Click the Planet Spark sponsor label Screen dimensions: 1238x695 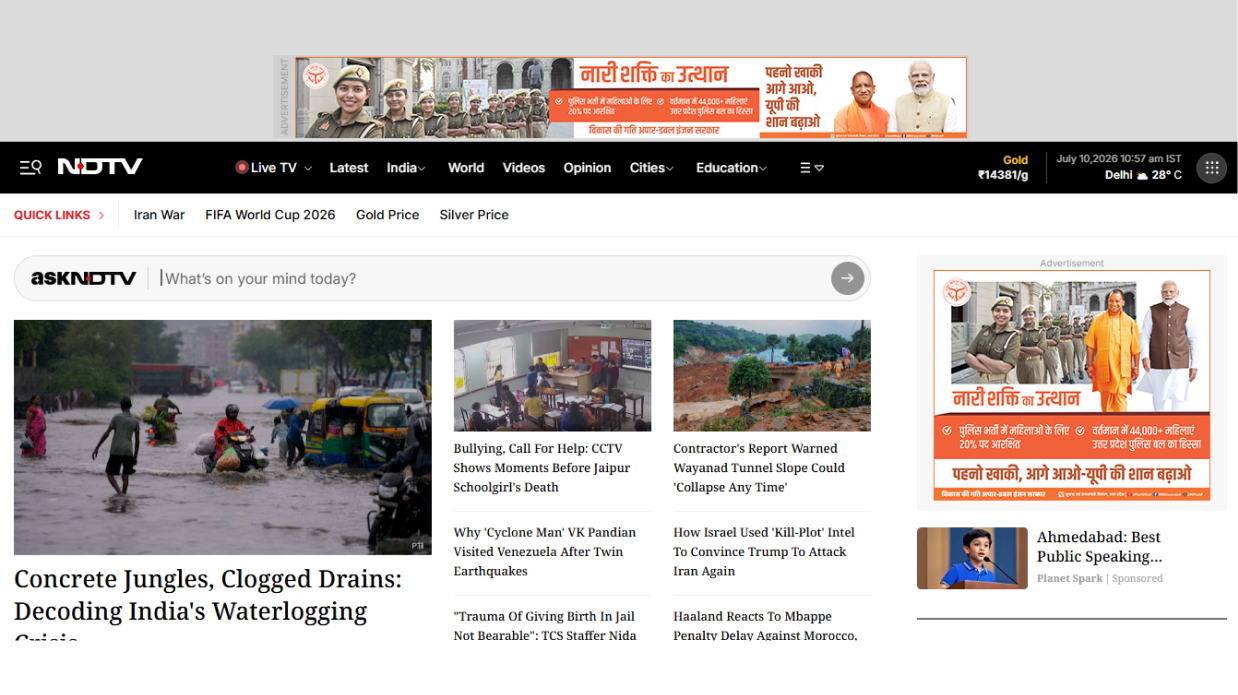point(1069,579)
